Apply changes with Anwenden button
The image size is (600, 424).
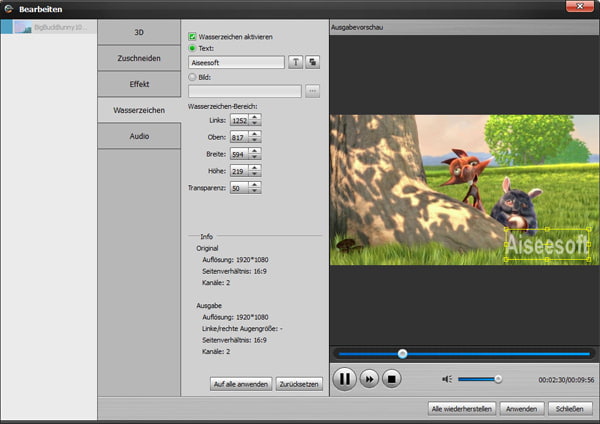pyautogui.click(x=522, y=409)
